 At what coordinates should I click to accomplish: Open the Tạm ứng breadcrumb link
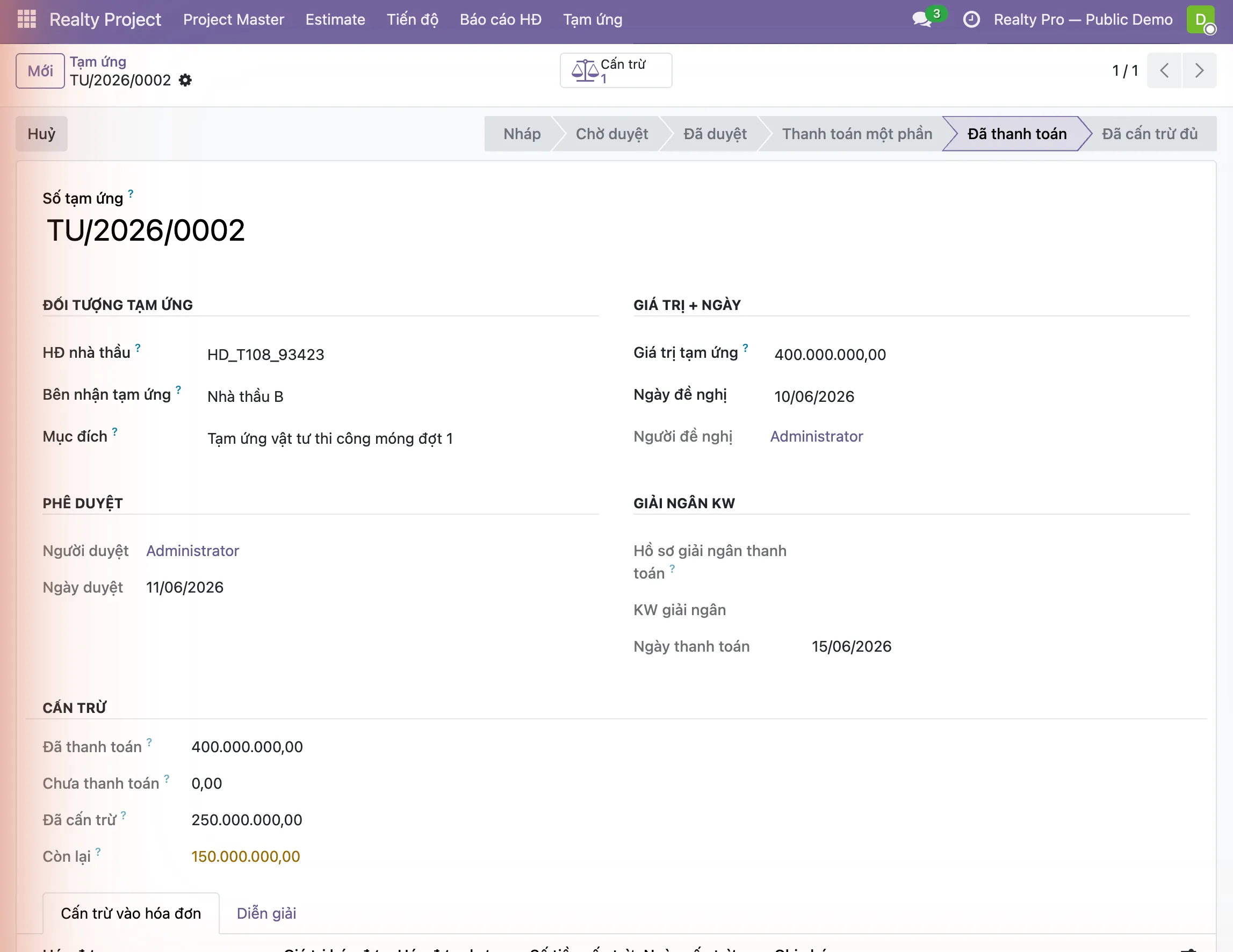click(98, 62)
